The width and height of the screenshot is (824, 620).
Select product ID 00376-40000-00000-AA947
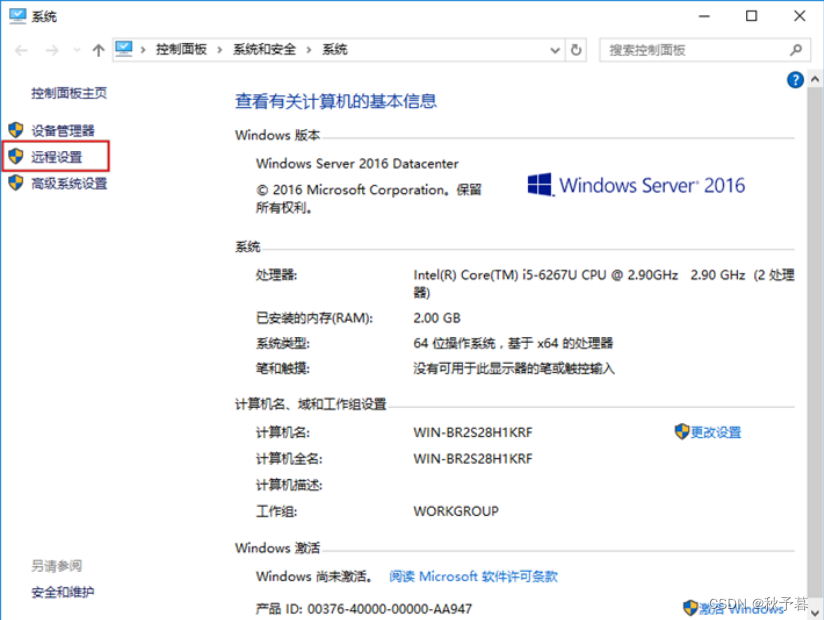click(389, 609)
